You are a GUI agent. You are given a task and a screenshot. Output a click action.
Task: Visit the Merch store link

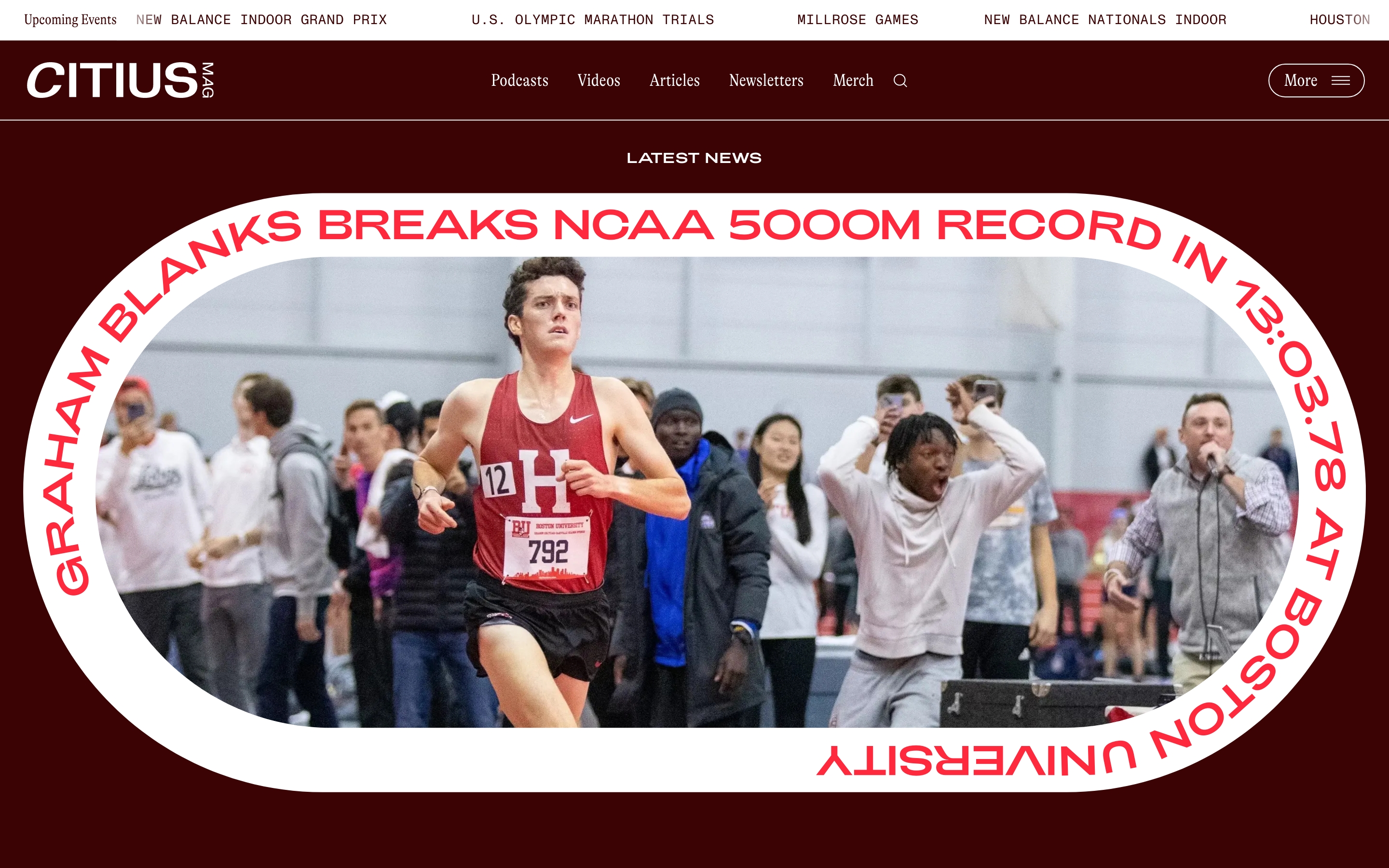(853, 81)
